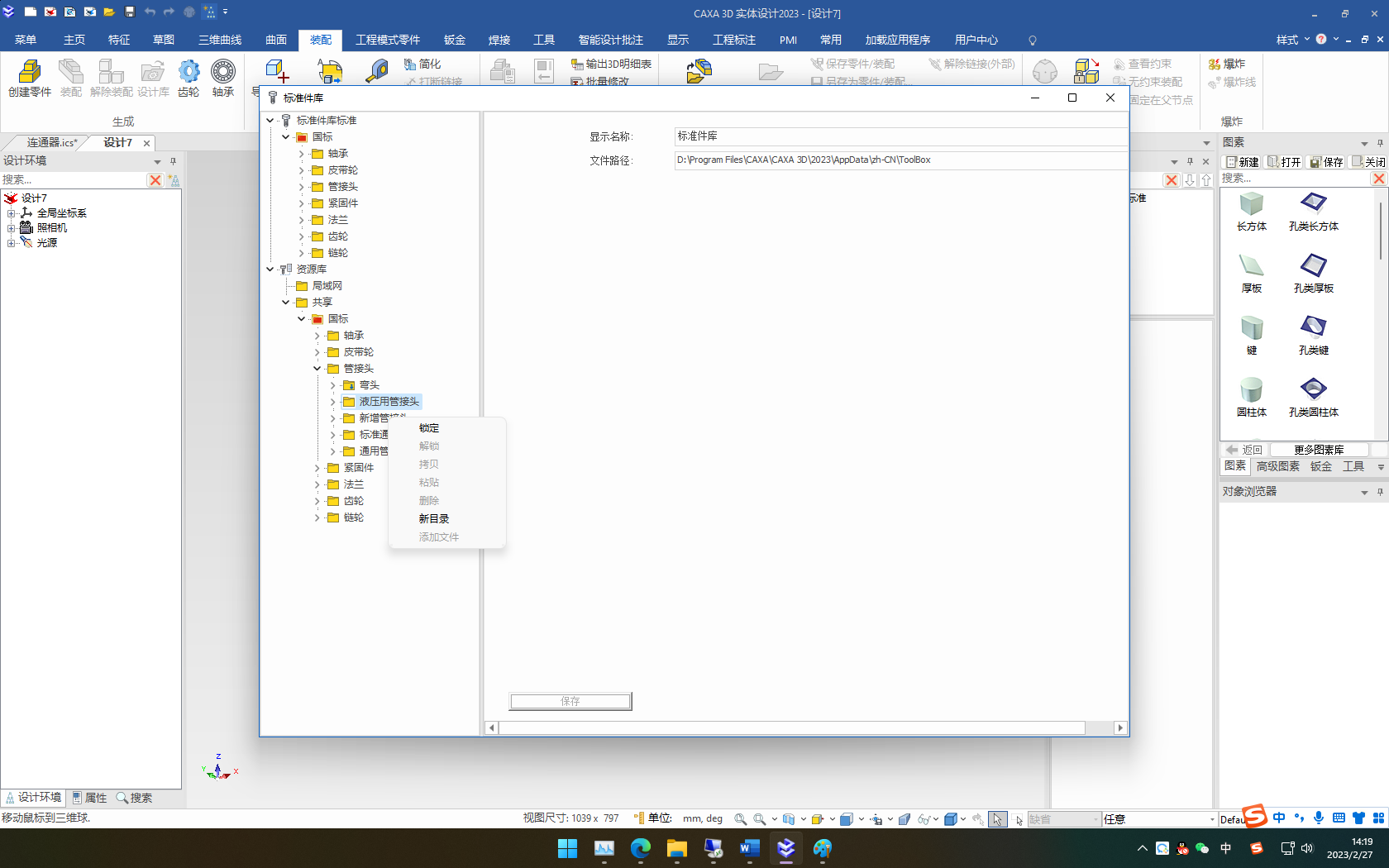Collapse the 共享 folder

(x=285, y=303)
